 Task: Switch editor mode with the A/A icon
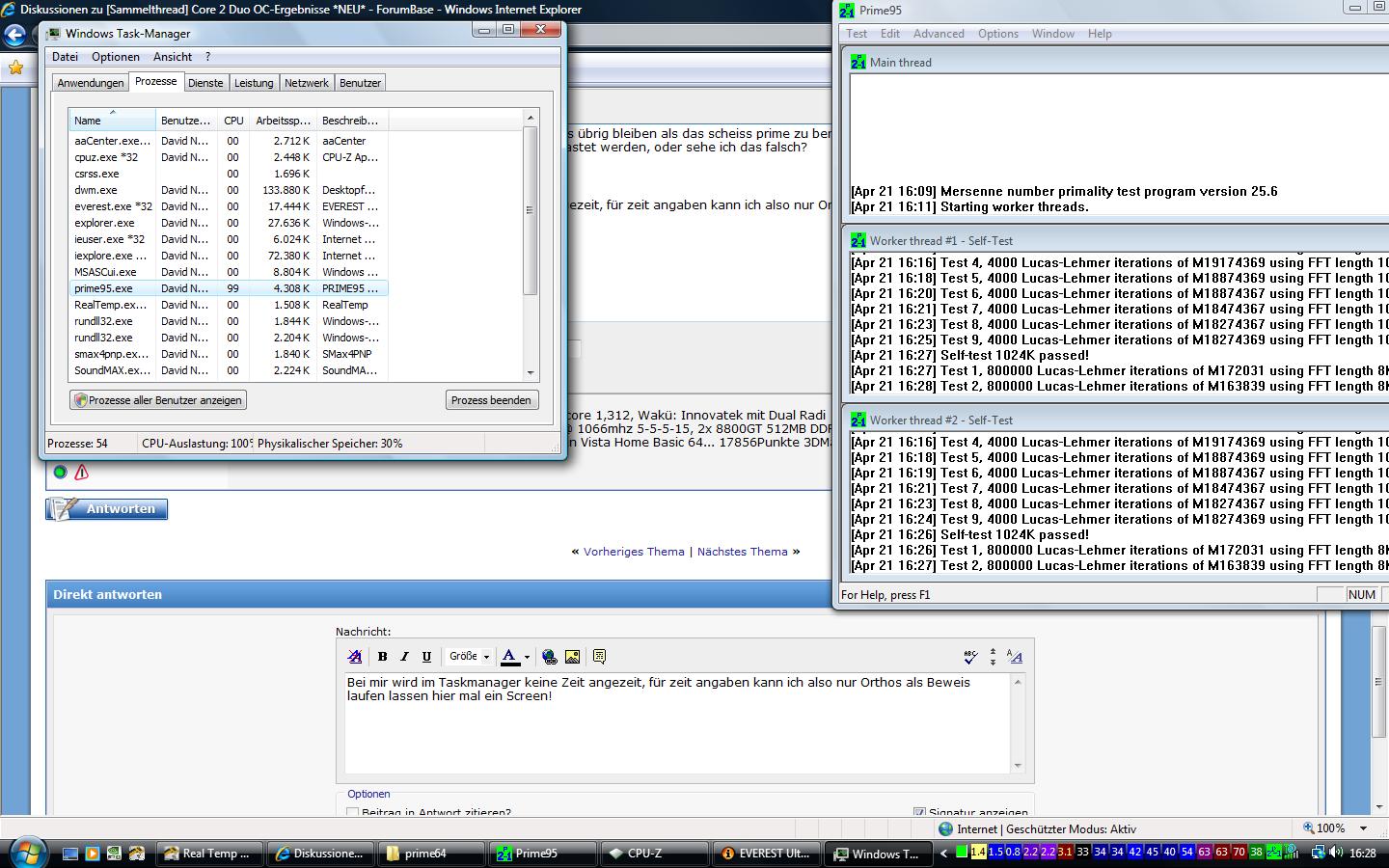1014,657
